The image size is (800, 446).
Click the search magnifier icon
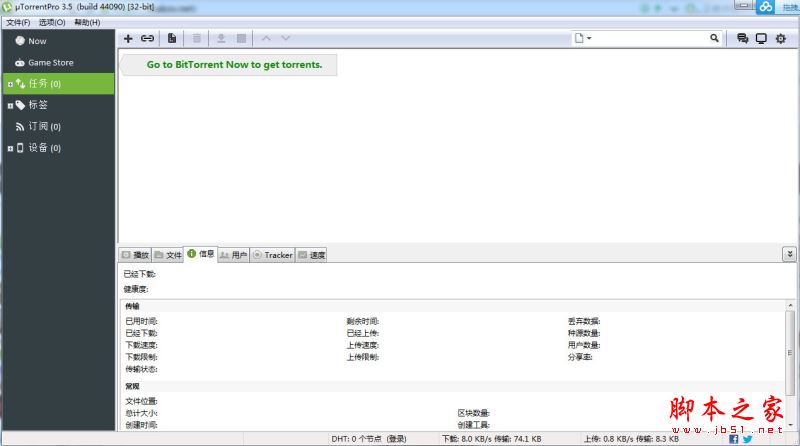tap(714, 38)
